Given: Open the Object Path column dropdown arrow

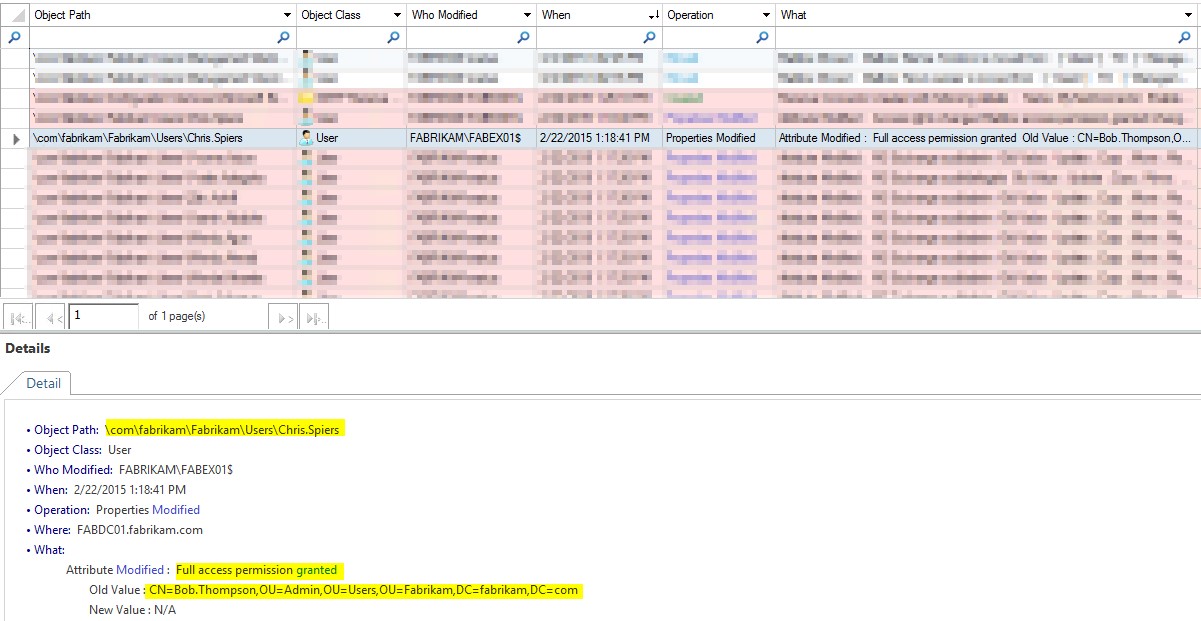Looking at the screenshot, I should tap(286, 15).
